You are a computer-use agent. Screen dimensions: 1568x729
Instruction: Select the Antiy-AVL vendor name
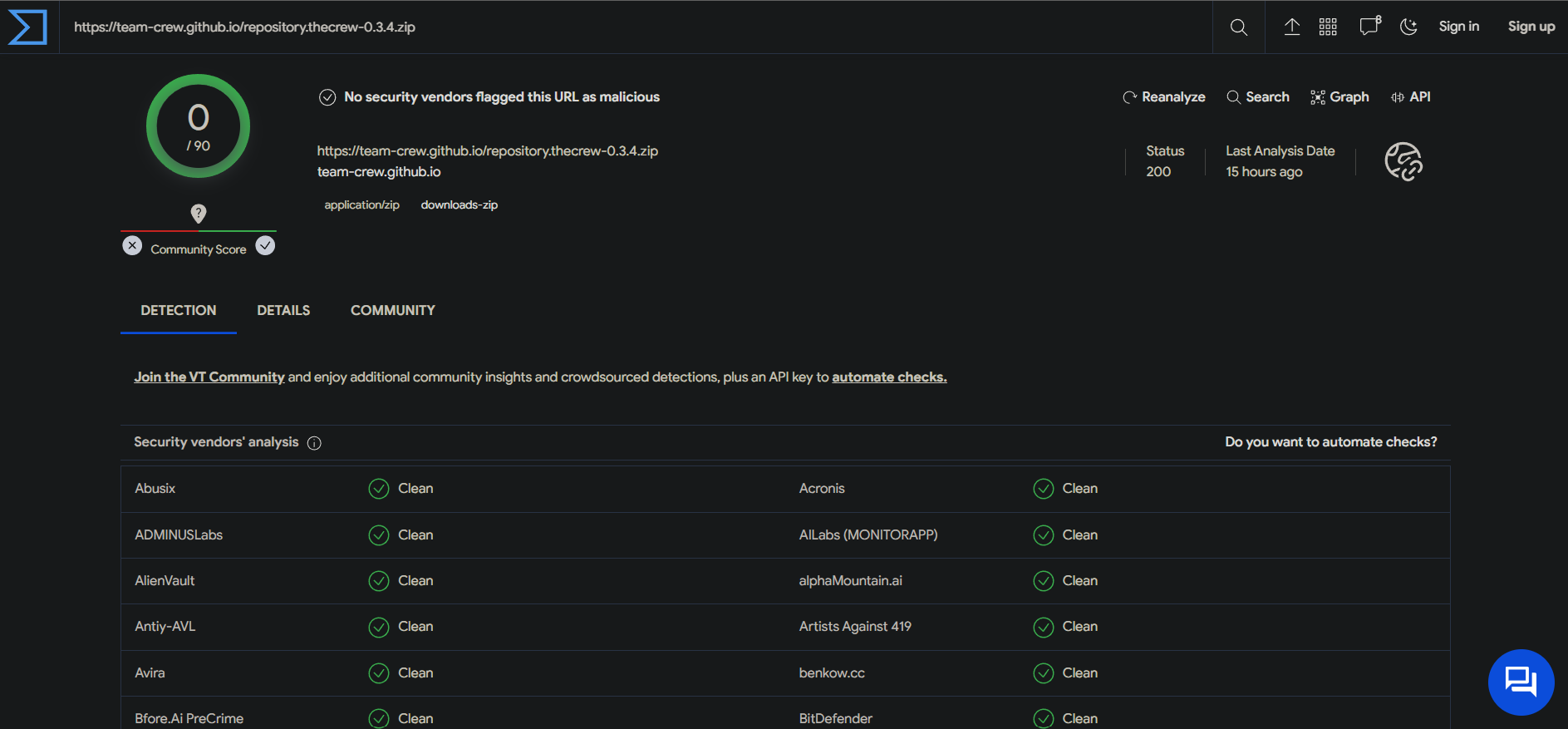coord(165,627)
